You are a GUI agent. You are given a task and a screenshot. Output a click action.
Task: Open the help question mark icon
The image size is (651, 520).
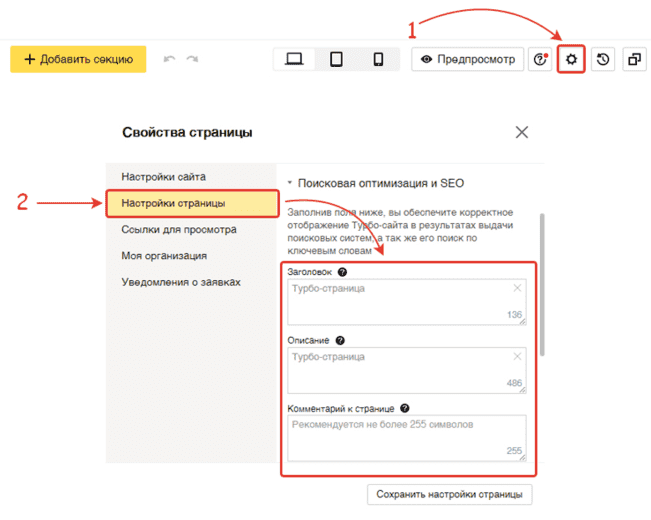[x=540, y=59]
